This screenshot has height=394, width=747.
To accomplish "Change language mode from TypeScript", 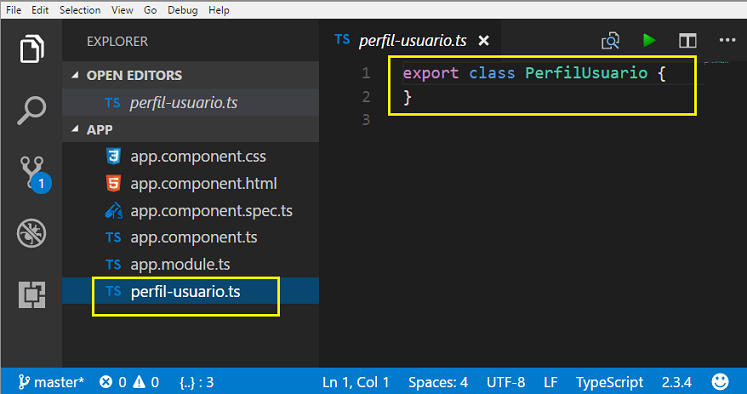I will (609, 382).
